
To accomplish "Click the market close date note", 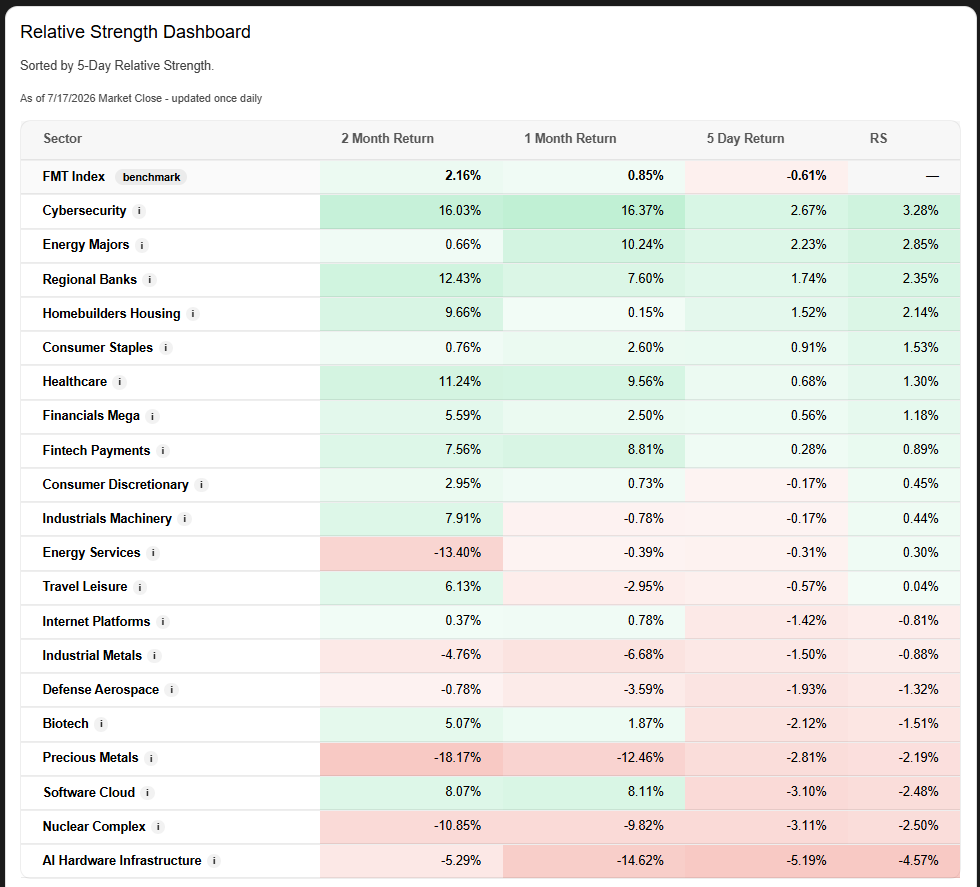I will coord(141,99).
